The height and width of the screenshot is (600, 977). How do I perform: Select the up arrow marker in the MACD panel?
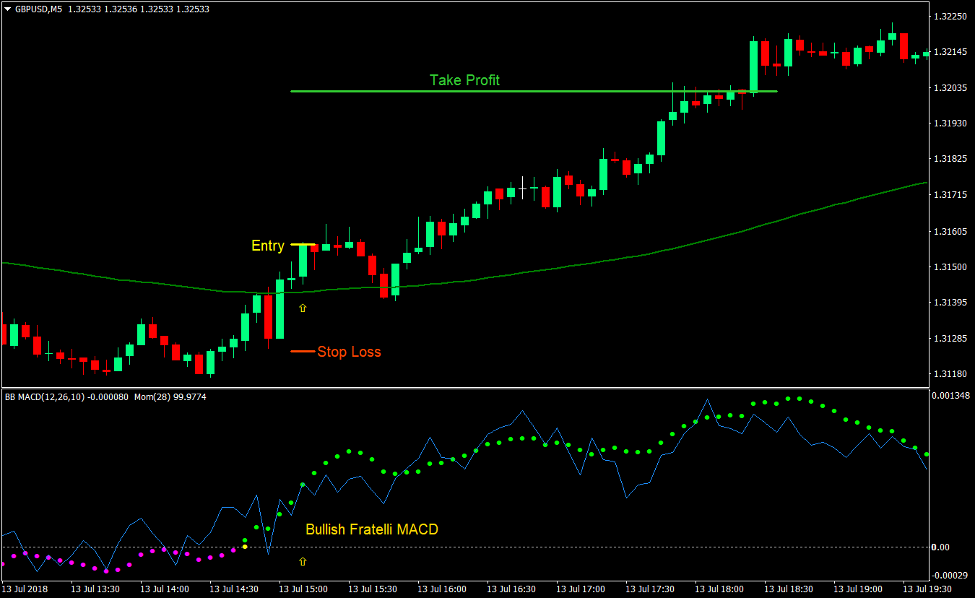pos(303,562)
